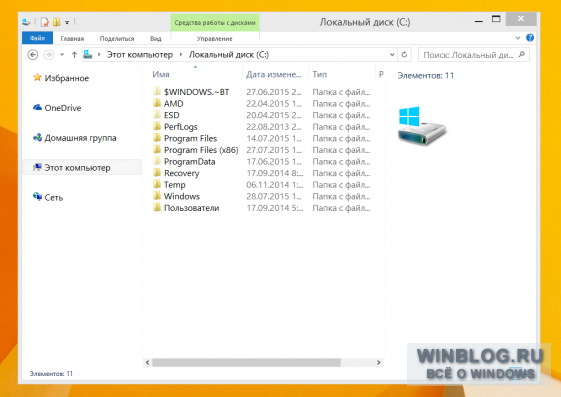Image resolution: width=561 pixels, height=397 pixels.
Task: Go back with the Back arrow button
Action: pos(33,55)
